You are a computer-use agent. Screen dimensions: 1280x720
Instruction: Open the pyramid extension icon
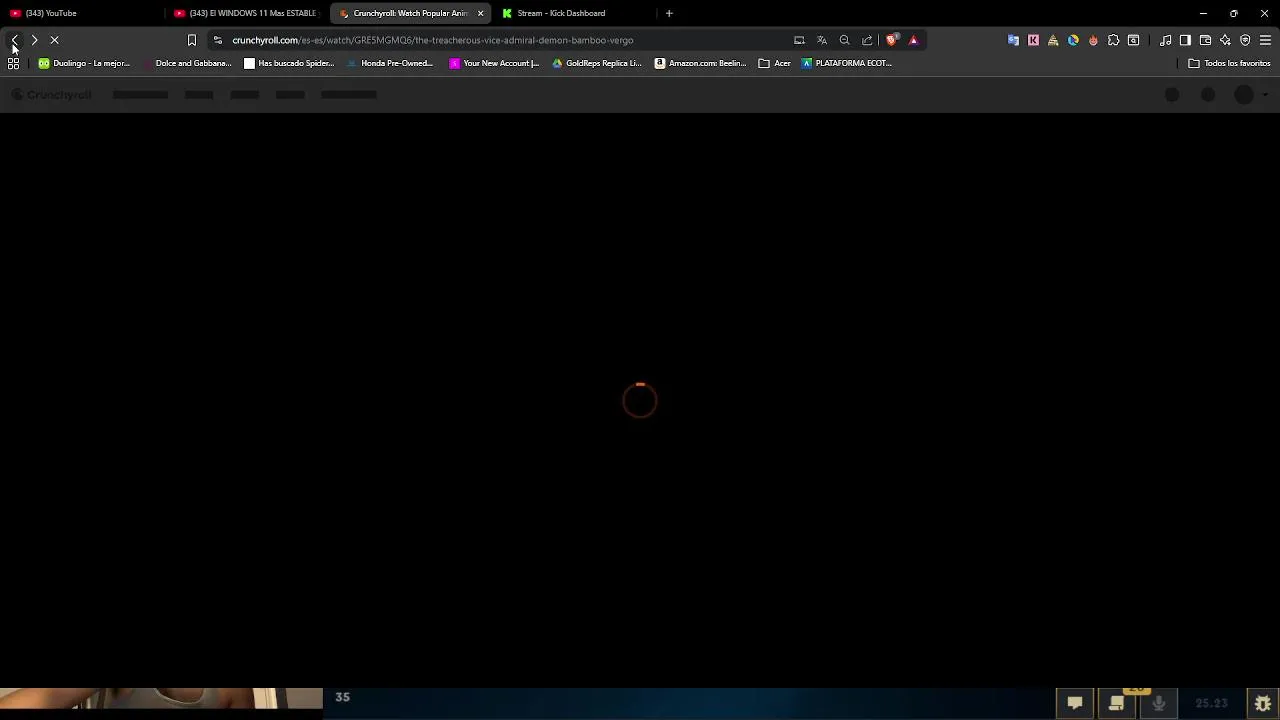click(1053, 40)
